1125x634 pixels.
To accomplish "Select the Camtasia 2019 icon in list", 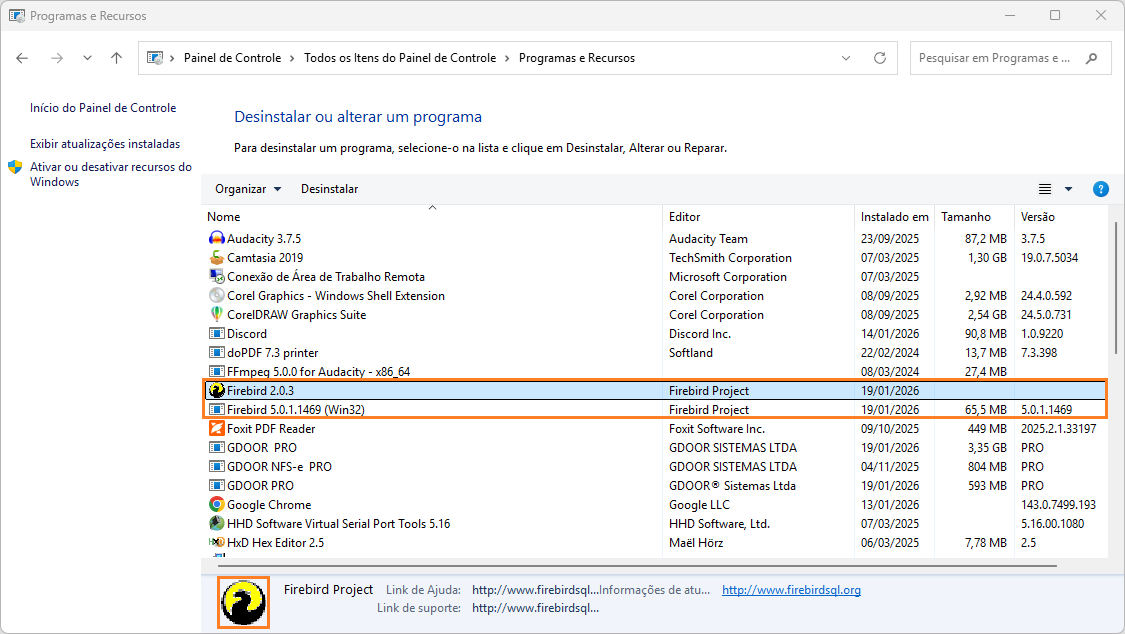I will tap(216, 258).
